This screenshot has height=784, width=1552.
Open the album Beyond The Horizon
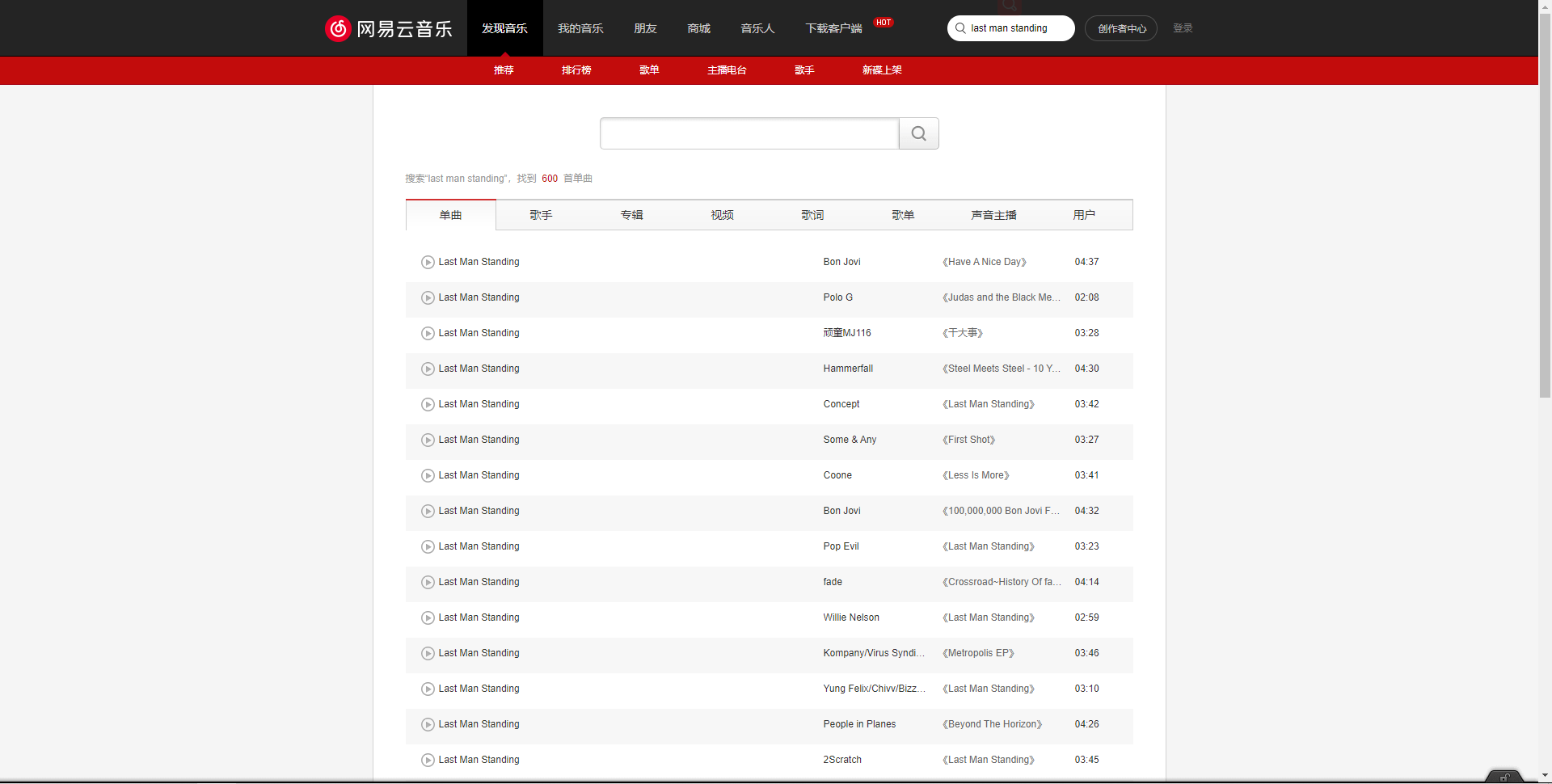point(993,724)
